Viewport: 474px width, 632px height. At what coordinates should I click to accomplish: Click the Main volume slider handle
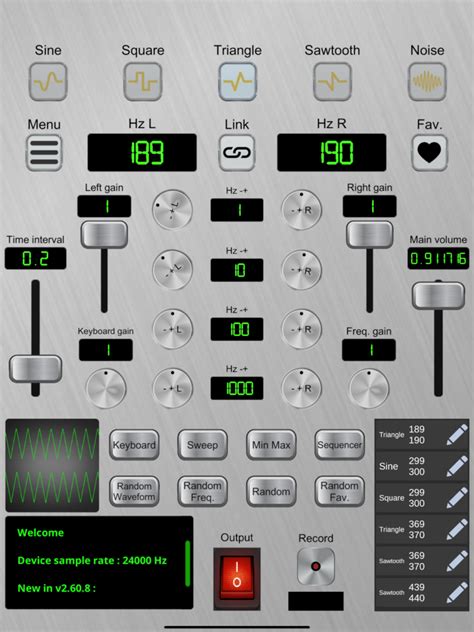click(439, 296)
